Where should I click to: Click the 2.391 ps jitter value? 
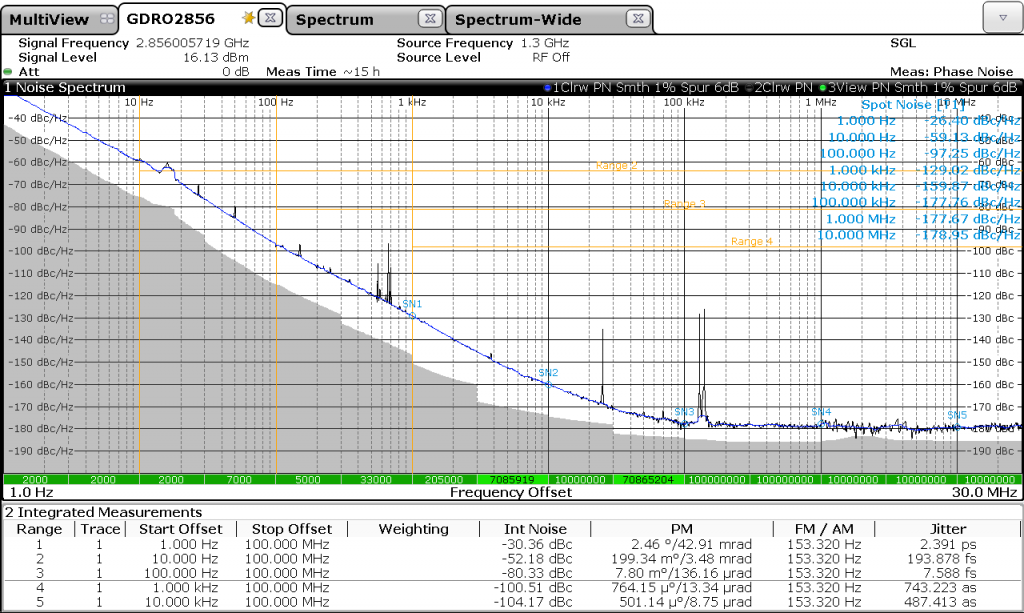tap(948, 544)
